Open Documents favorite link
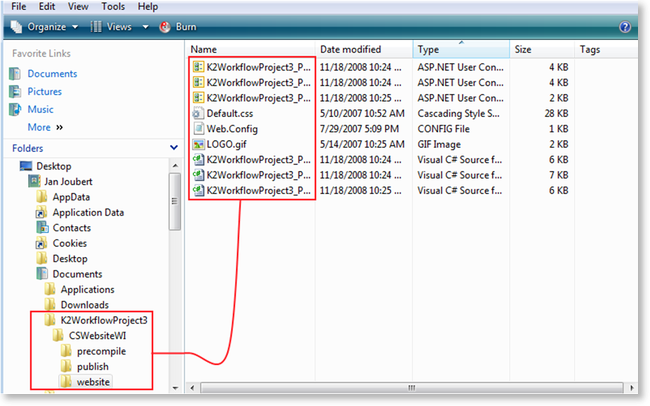Image resolution: width=650 pixels, height=406 pixels. (52, 74)
